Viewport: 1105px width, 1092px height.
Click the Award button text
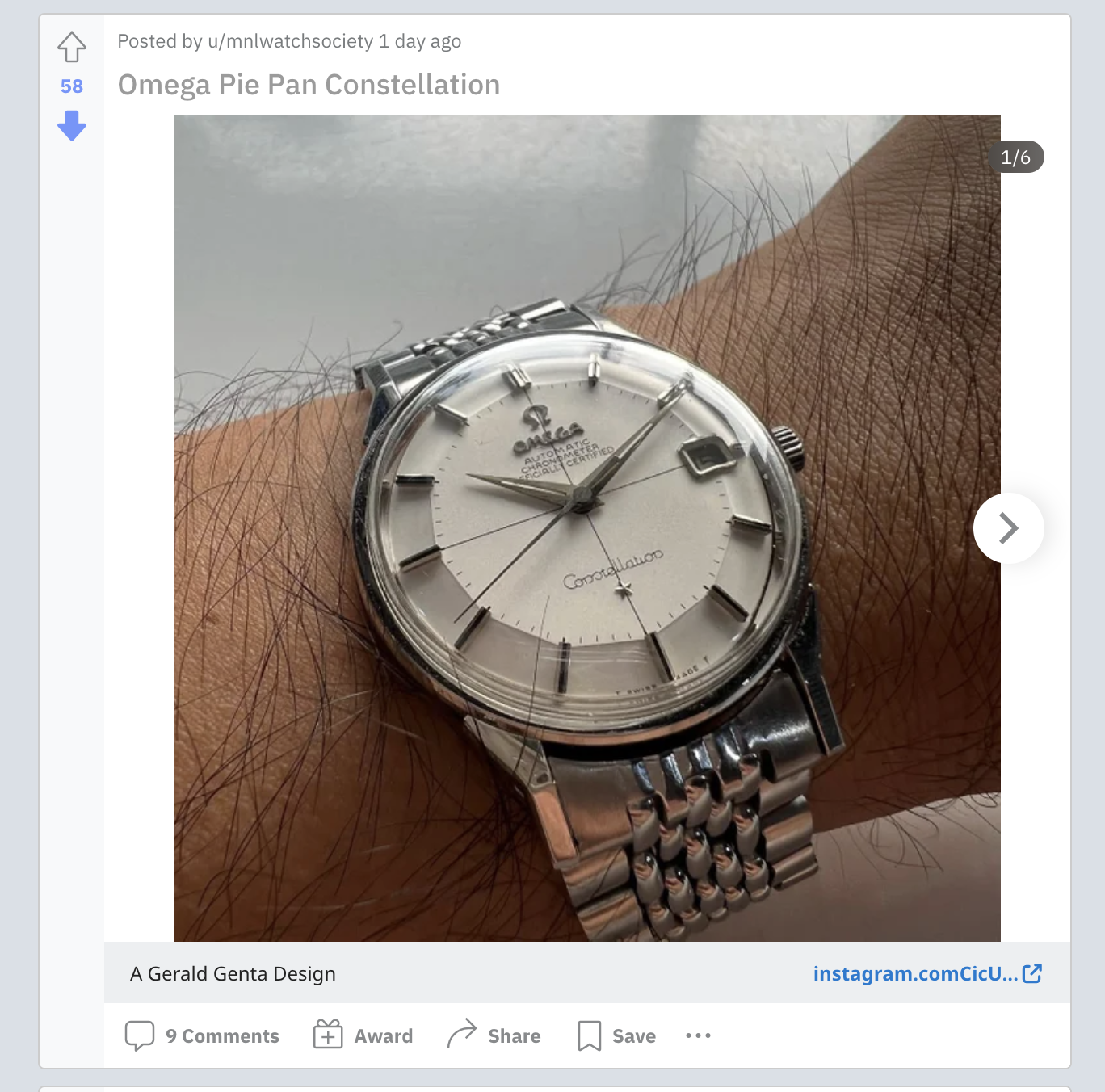[384, 1036]
